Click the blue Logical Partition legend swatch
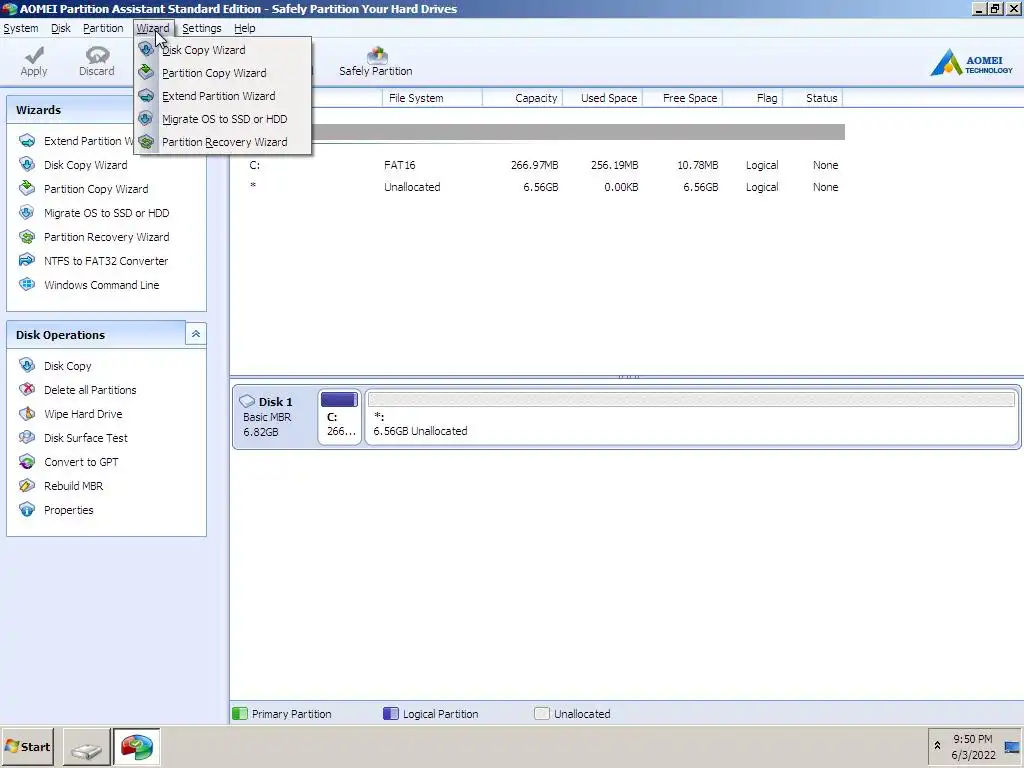This screenshot has height=768, width=1024. (x=391, y=713)
